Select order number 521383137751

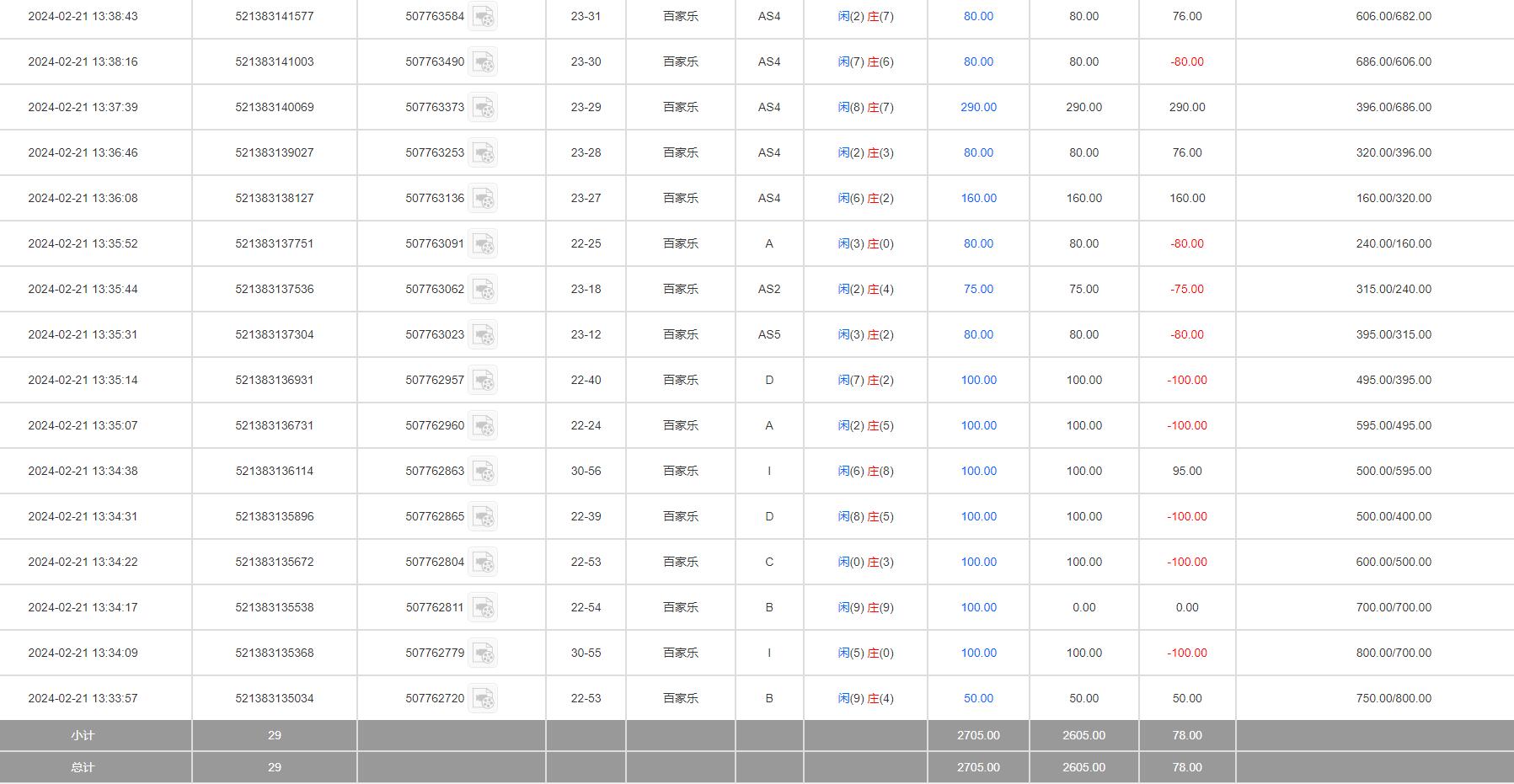[x=275, y=243]
